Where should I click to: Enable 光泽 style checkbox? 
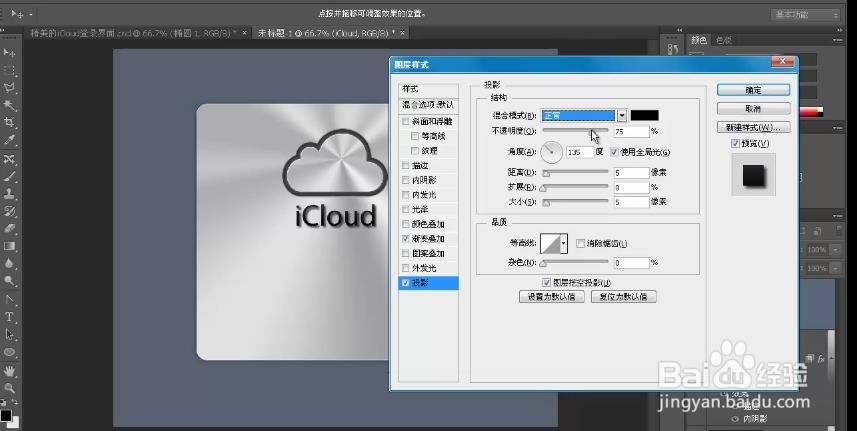pos(405,209)
